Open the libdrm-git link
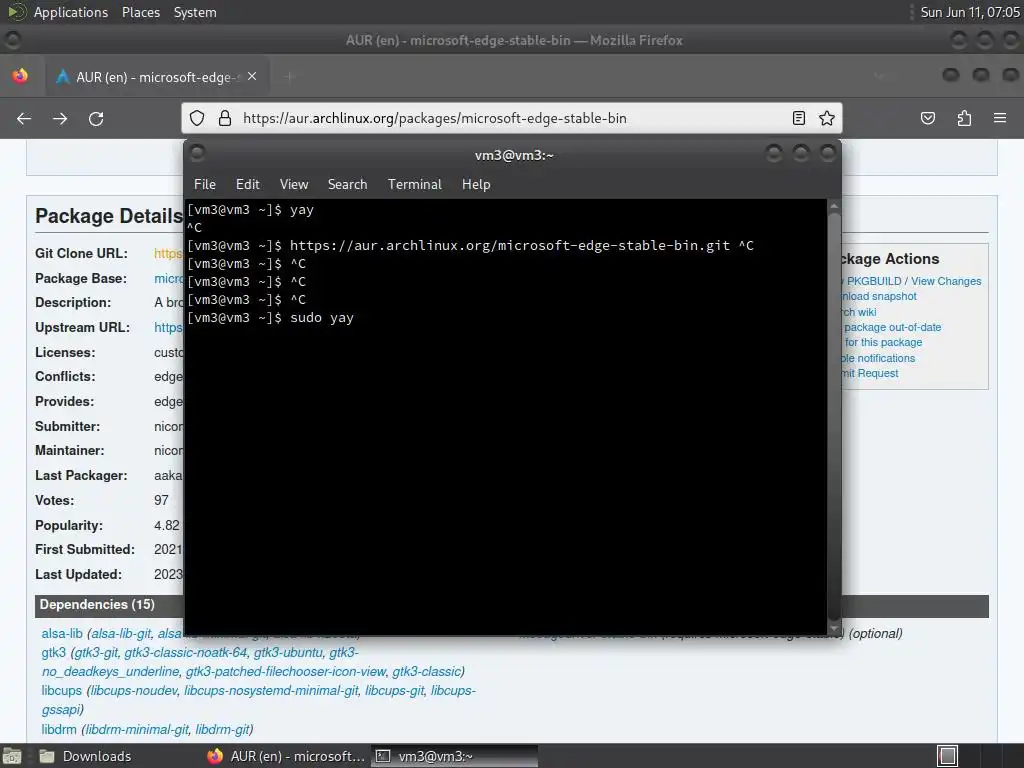Viewport: 1024px width, 768px height. pyautogui.click(x=222, y=729)
